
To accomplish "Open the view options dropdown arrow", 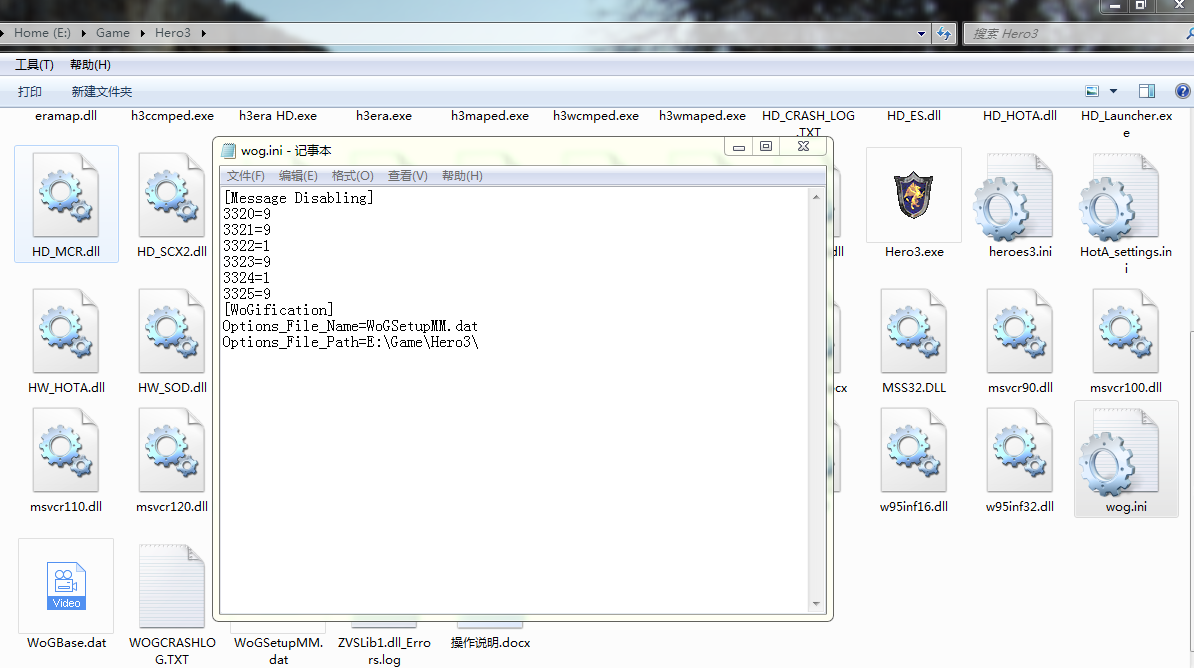I will [x=1113, y=91].
